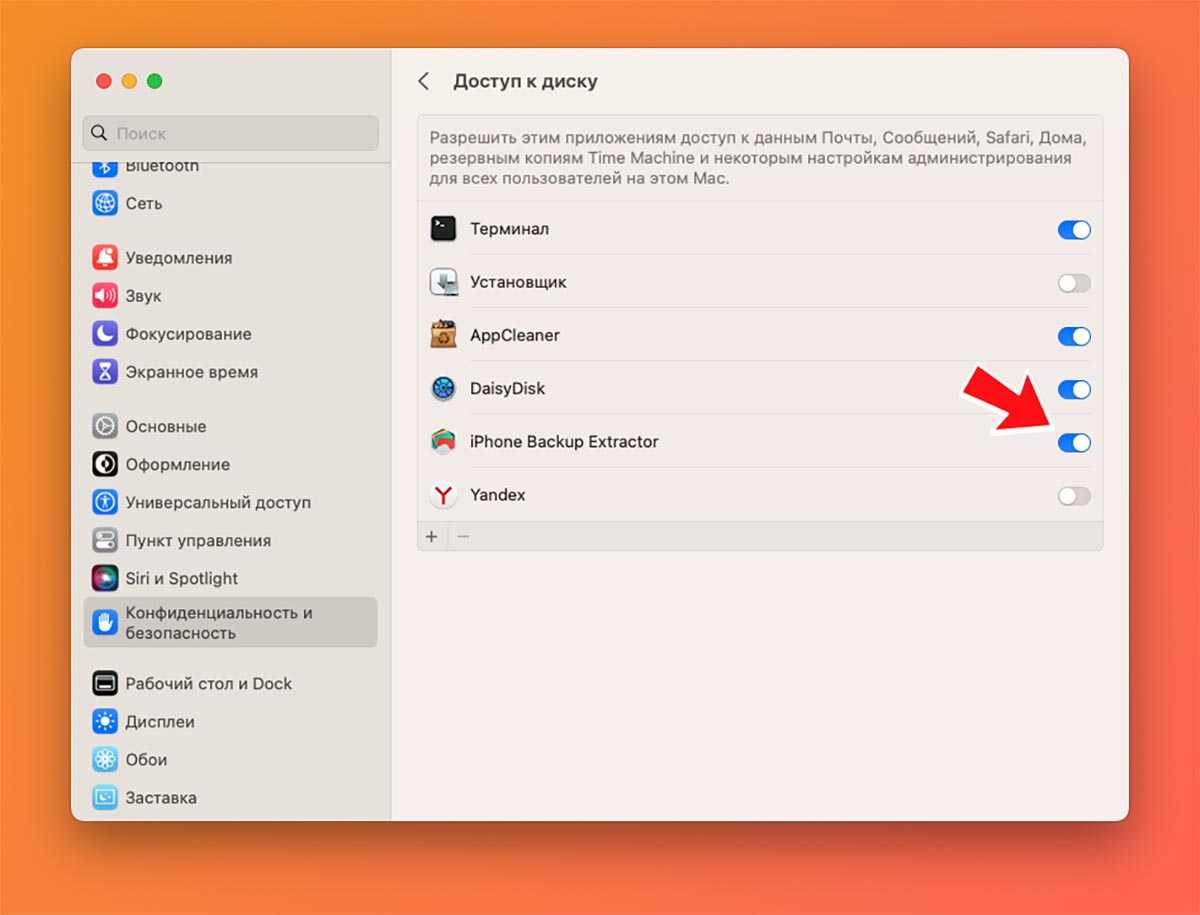Select Конфиденциальность и безопасность in sidebar
The height and width of the screenshot is (915, 1200).
click(230, 622)
